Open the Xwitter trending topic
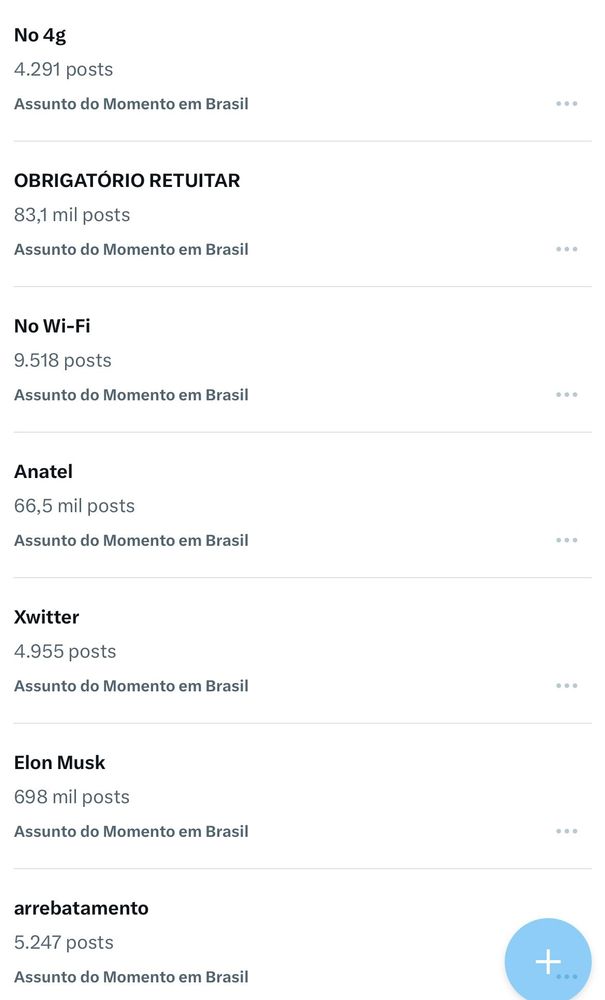Viewport: 605px width, 1000px height. [x=302, y=651]
